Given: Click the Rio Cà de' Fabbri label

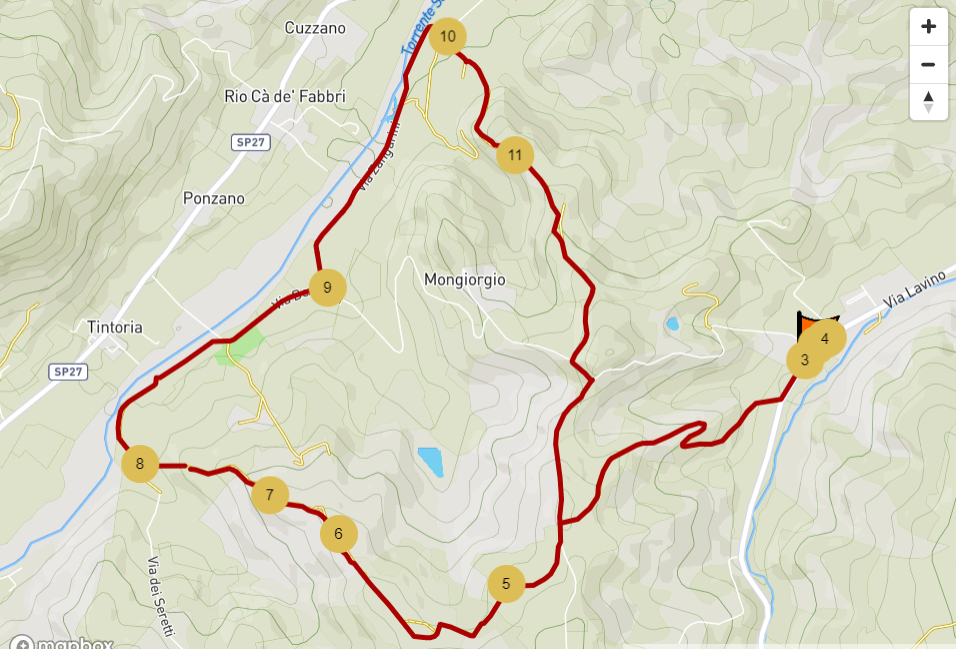Looking at the screenshot, I should click(x=285, y=96).
